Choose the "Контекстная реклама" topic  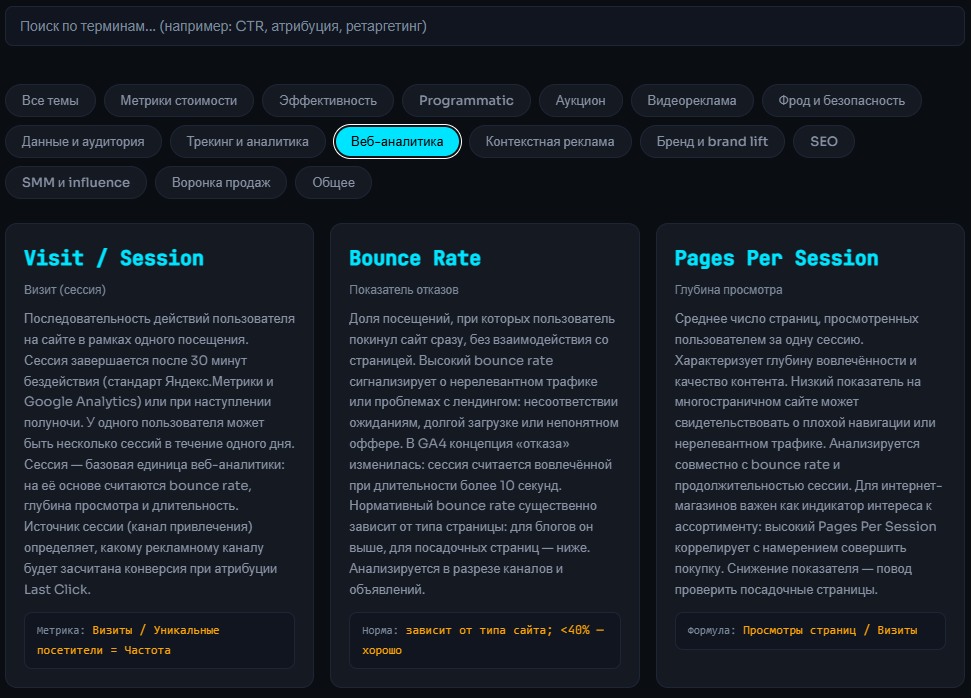tap(550, 142)
